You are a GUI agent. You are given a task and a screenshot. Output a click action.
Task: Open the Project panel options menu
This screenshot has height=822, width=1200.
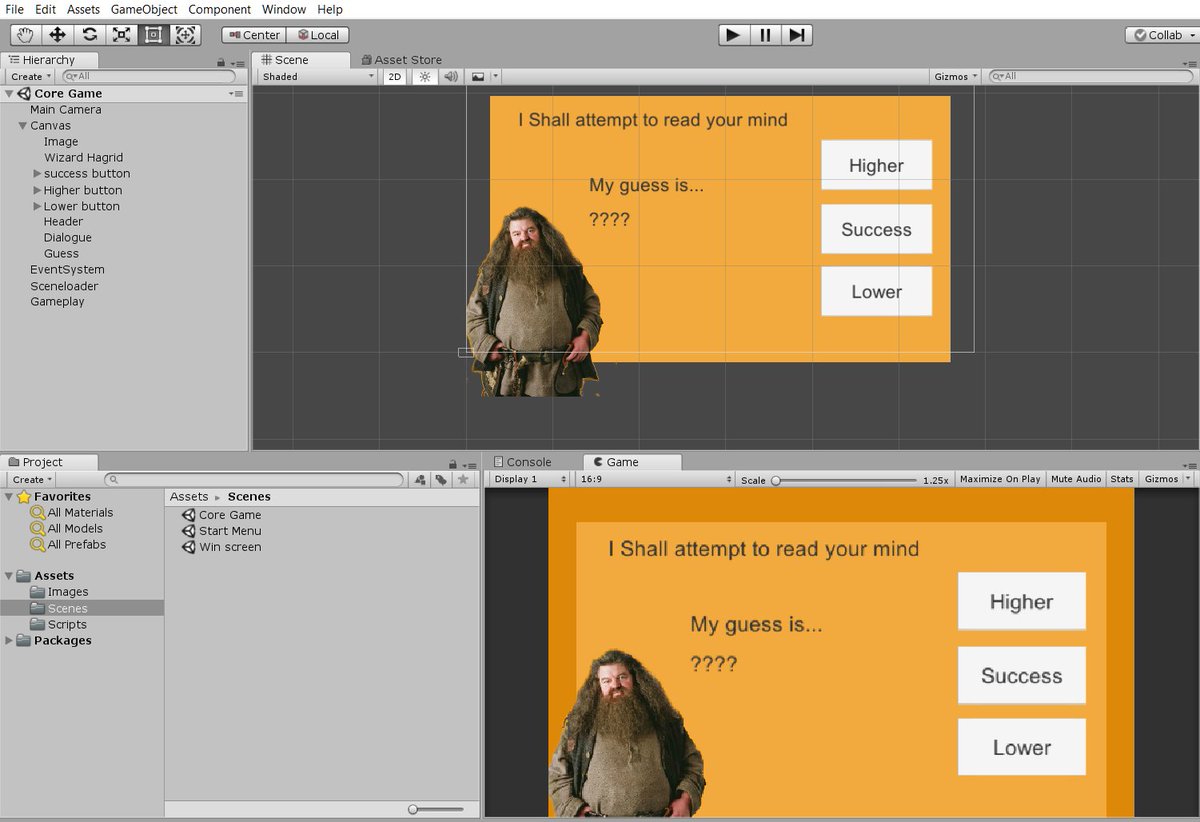pos(469,464)
